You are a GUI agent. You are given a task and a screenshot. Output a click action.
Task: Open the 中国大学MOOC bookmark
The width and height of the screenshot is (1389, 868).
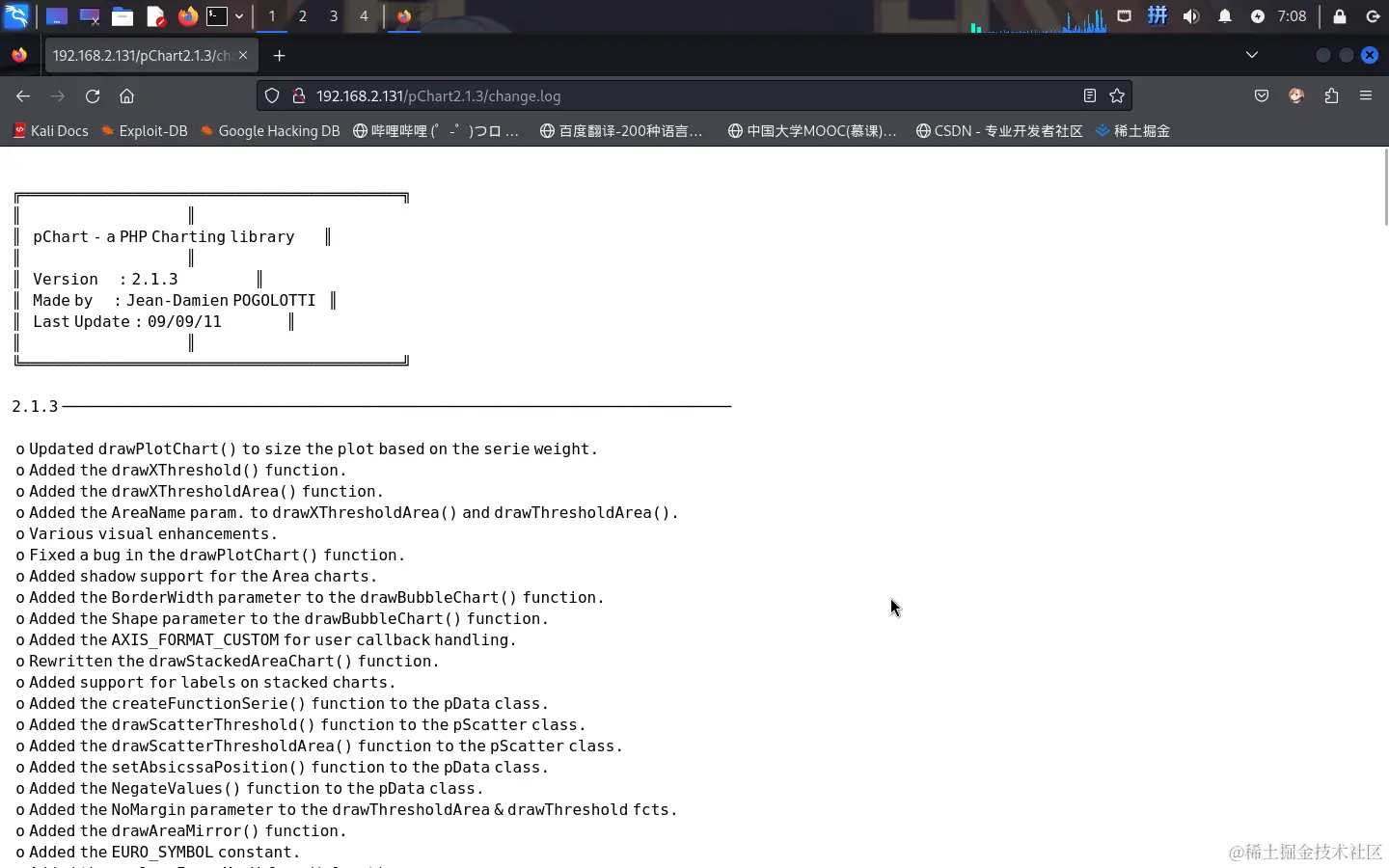pos(812,131)
